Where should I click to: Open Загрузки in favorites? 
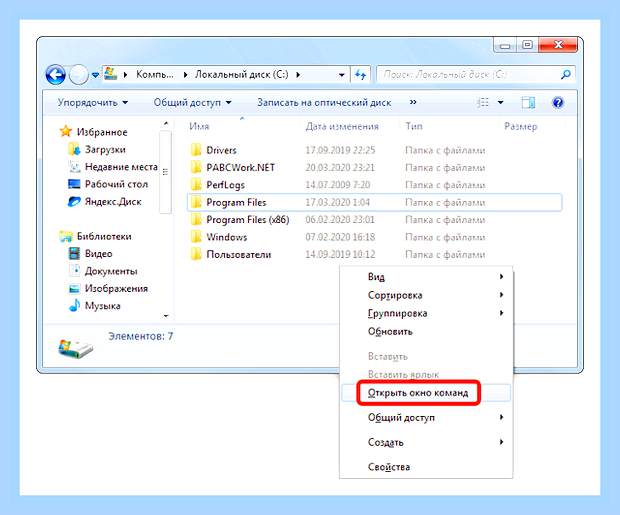click(x=105, y=150)
